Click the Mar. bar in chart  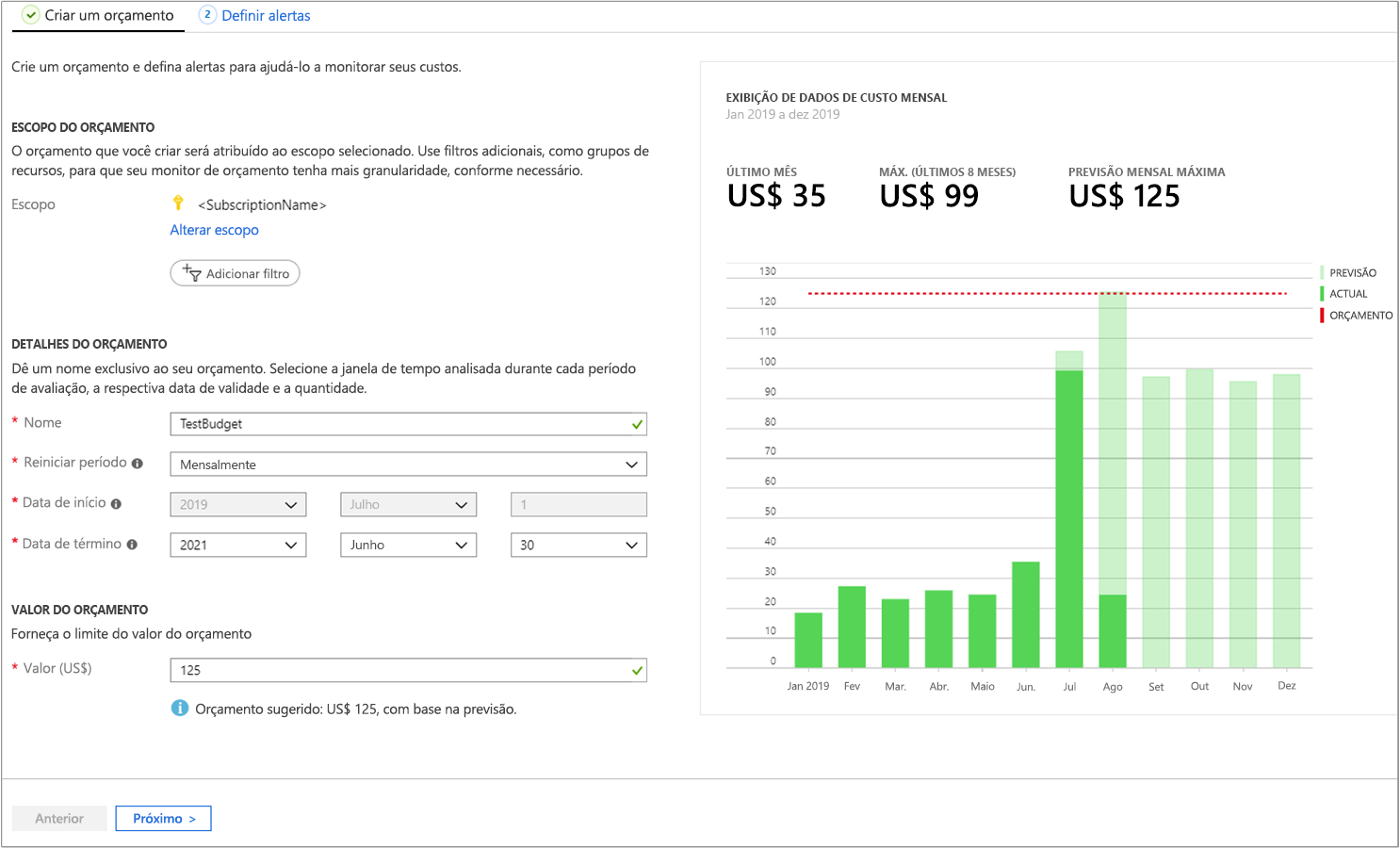pos(895,633)
